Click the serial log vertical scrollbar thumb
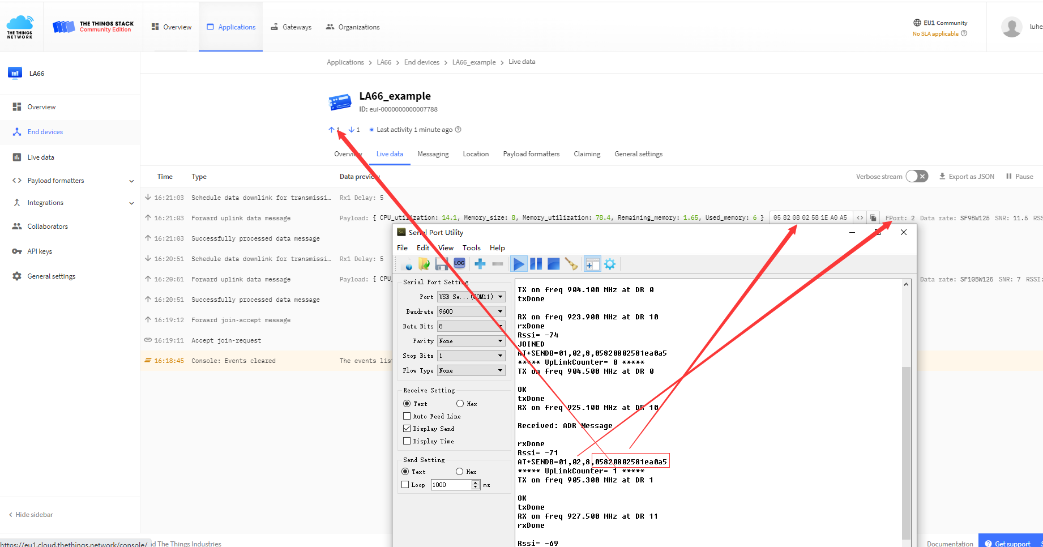Image resolution: width=1043 pixels, height=547 pixels. 906,453
